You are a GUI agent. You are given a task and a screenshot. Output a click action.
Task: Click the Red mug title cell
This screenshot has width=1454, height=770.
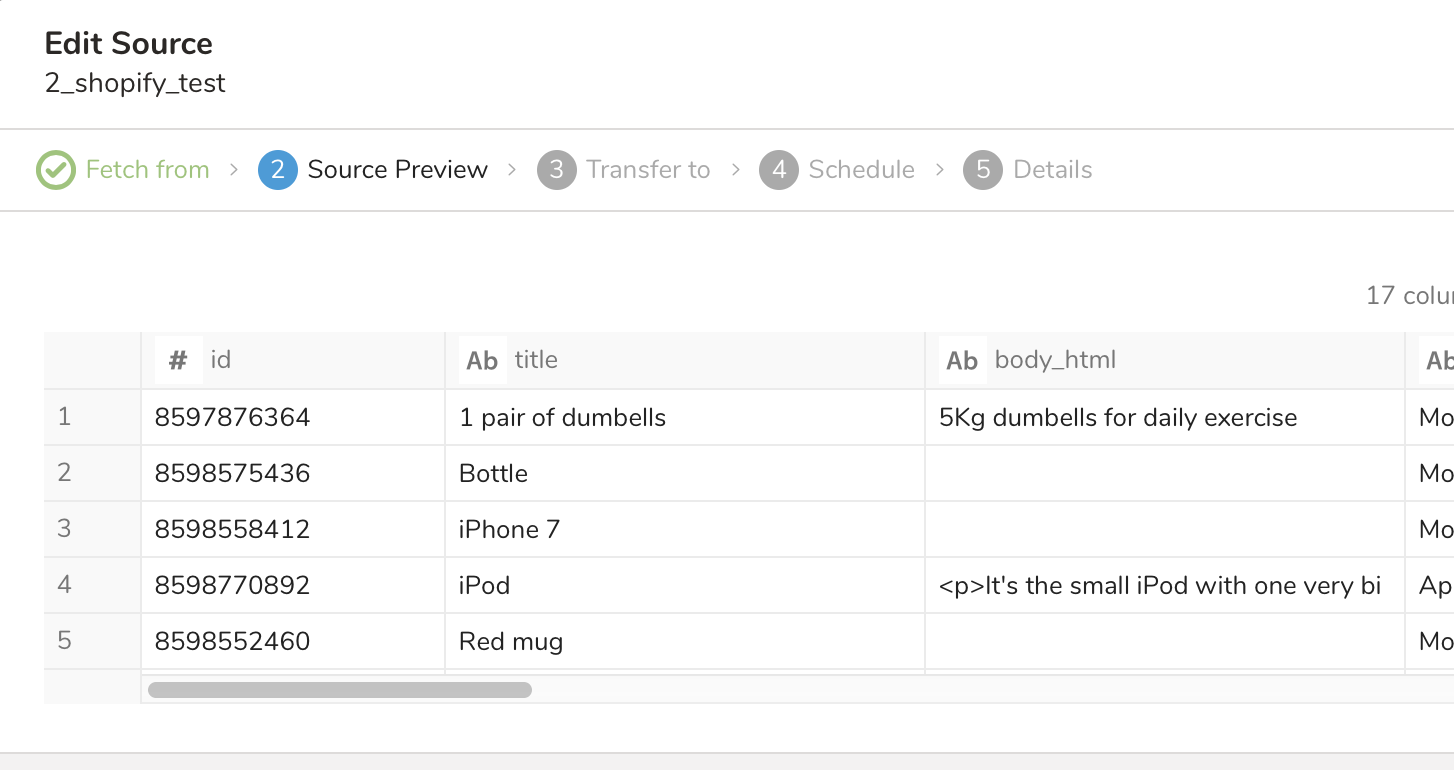pos(510,641)
